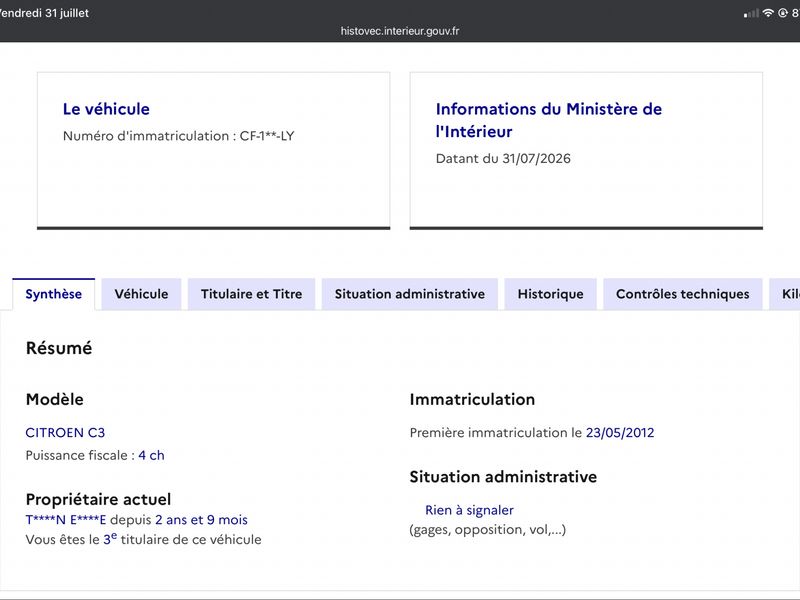Open the Synthèse tab
800x600 pixels.
click(x=54, y=294)
